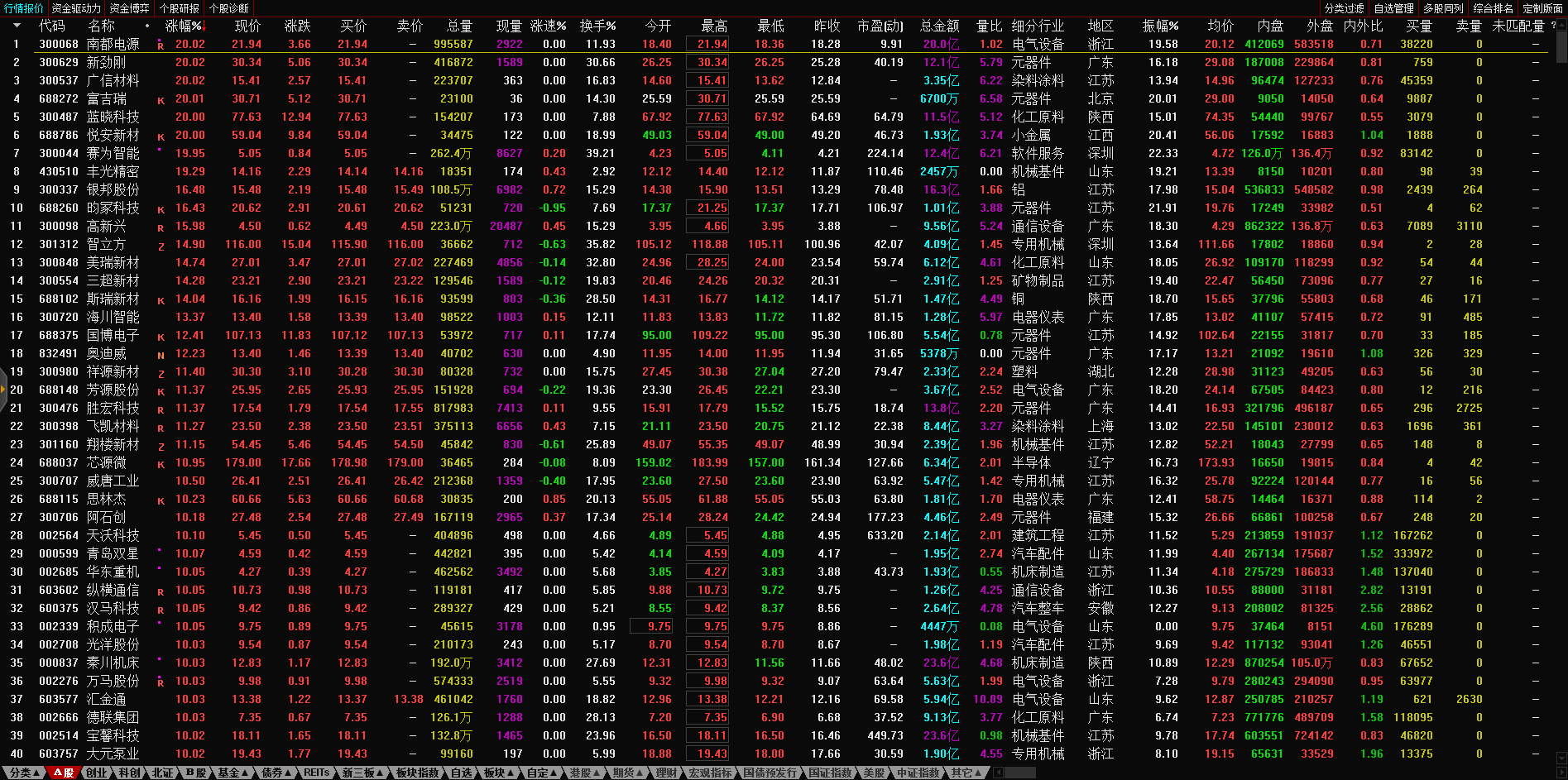The width and height of the screenshot is (1568, 780).
Task: Click the Z marker beside 智立方
Action: [x=161, y=246]
